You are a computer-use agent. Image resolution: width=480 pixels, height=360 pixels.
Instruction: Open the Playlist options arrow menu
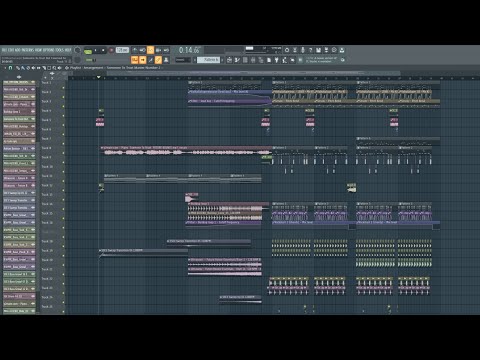pyautogui.click(x=5, y=68)
